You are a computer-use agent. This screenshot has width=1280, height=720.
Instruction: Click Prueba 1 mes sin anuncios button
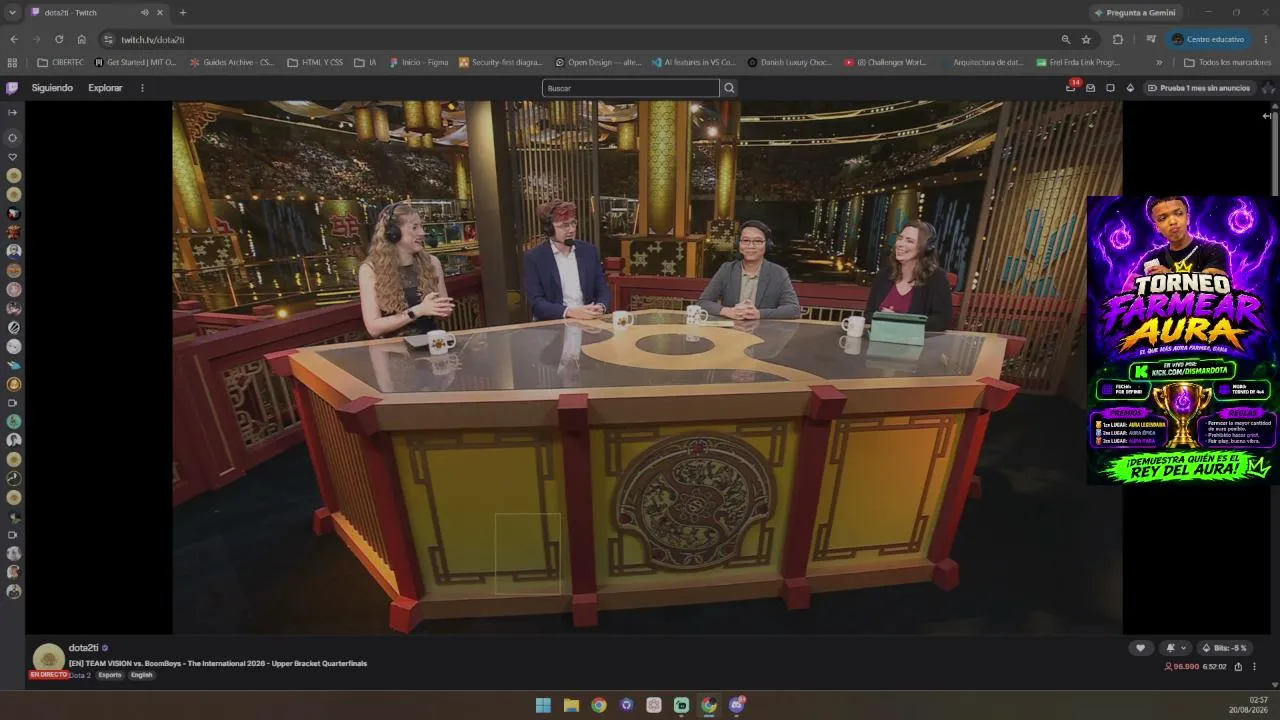pyautogui.click(x=1199, y=88)
